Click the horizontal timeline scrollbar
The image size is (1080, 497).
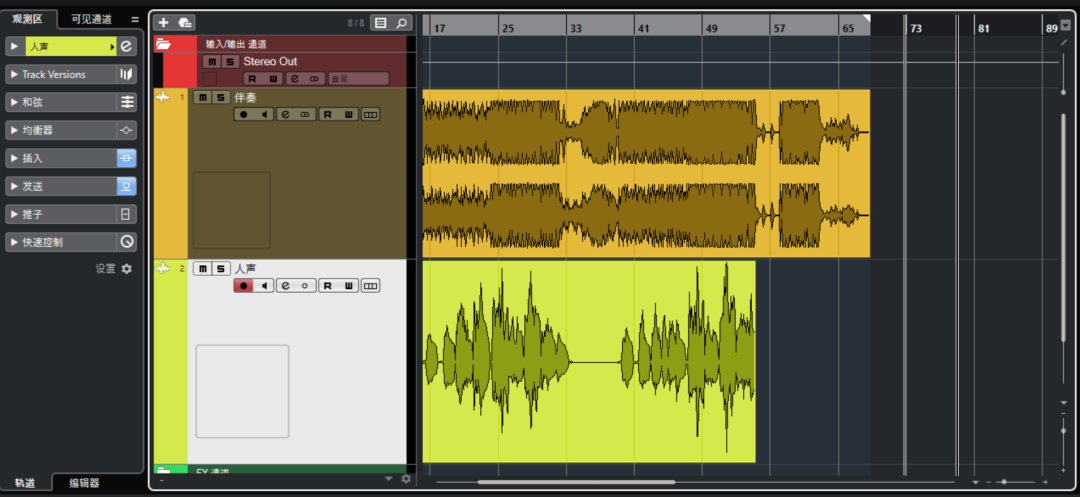577,482
